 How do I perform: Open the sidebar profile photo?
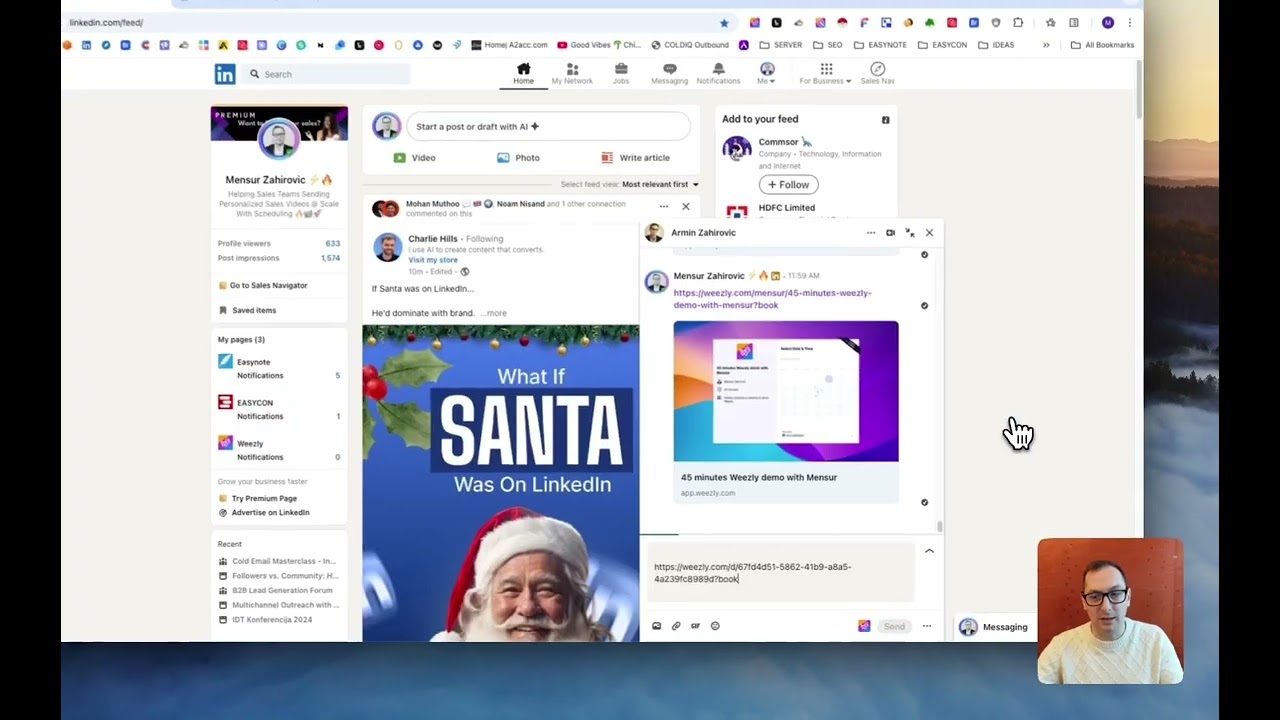click(x=279, y=139)
